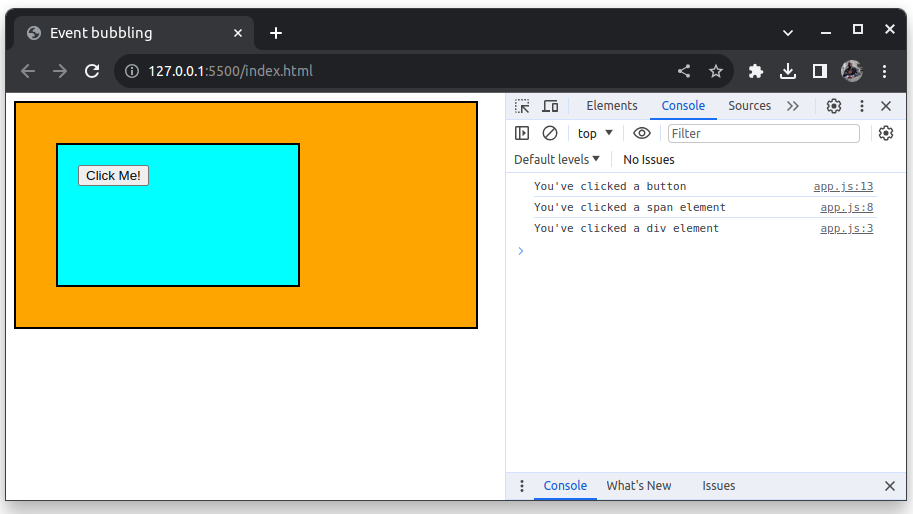Screen dimensions: 913x514
Task: Click the browser forward arrow
Action: point(60,71)
